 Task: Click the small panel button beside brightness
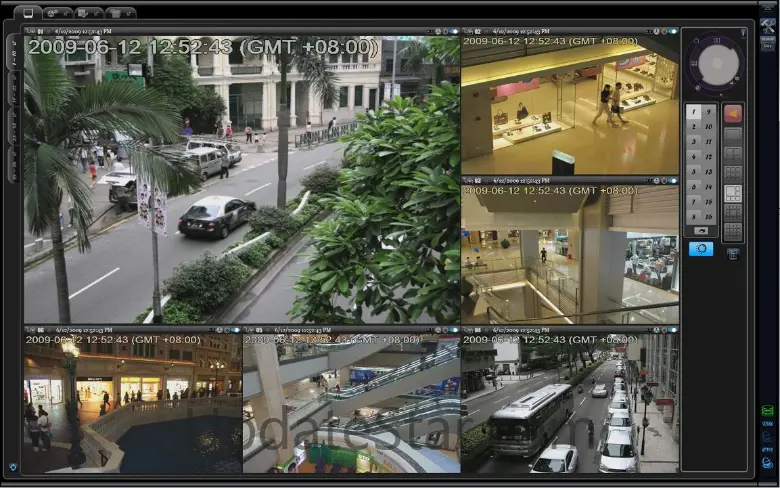click(x=733, y=254)
